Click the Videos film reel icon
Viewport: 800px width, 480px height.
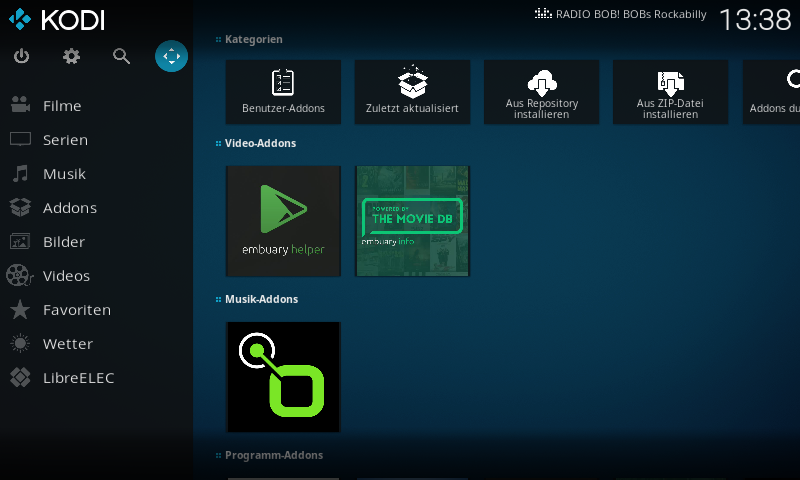click(x=19, y=275)
